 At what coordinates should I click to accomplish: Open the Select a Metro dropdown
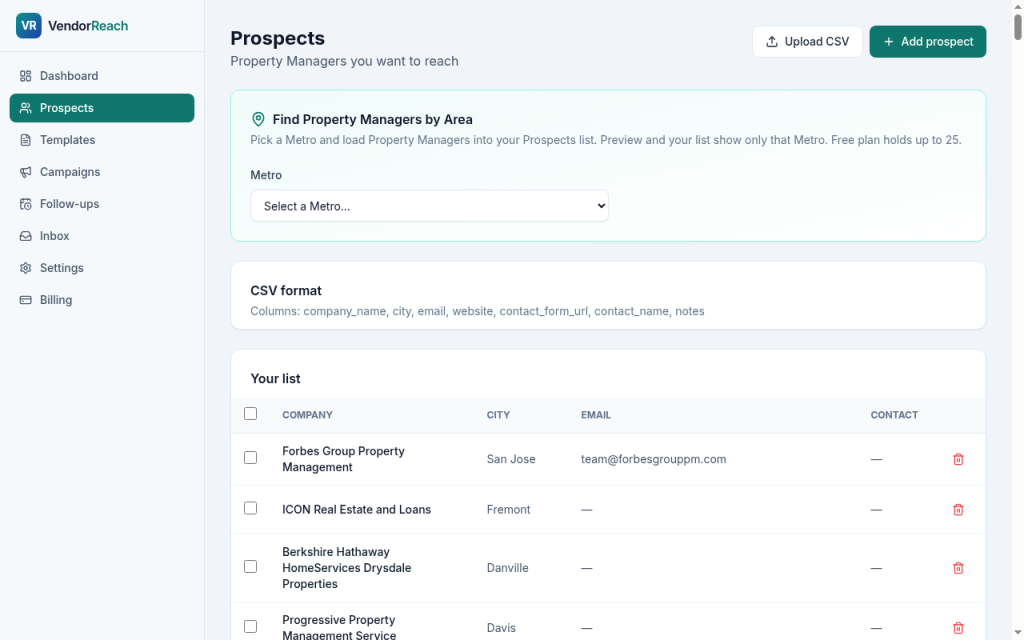point(429,206)
